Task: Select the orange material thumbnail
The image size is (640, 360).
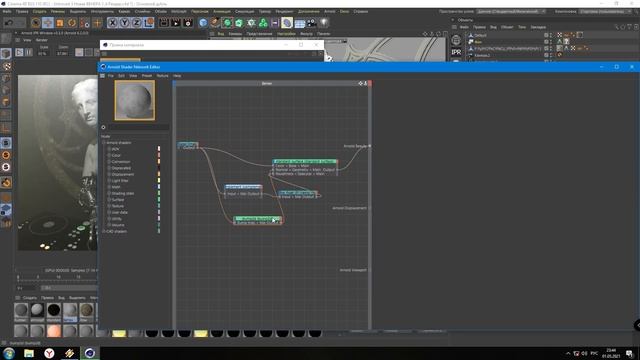Action: tap(53, 330)
